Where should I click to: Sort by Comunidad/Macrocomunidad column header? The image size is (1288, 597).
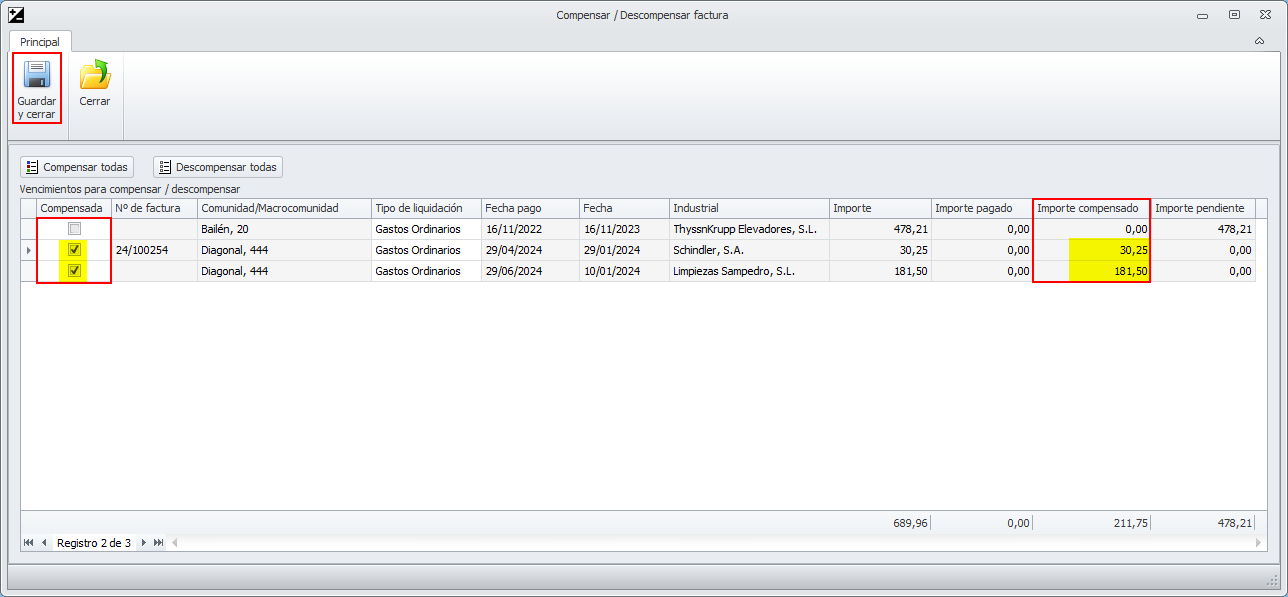(284, 208)
